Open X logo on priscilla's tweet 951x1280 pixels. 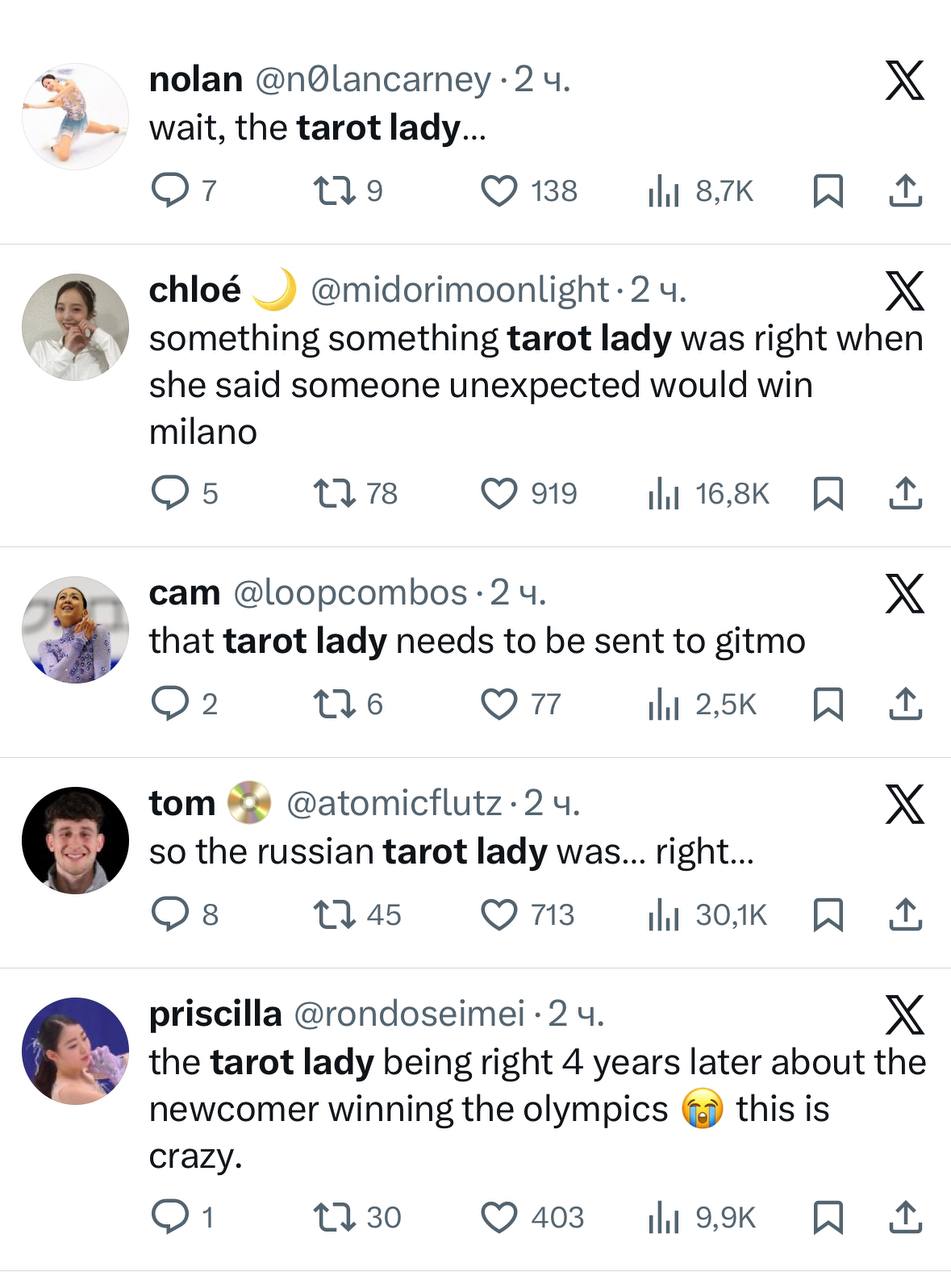(x=904, y=1016)
